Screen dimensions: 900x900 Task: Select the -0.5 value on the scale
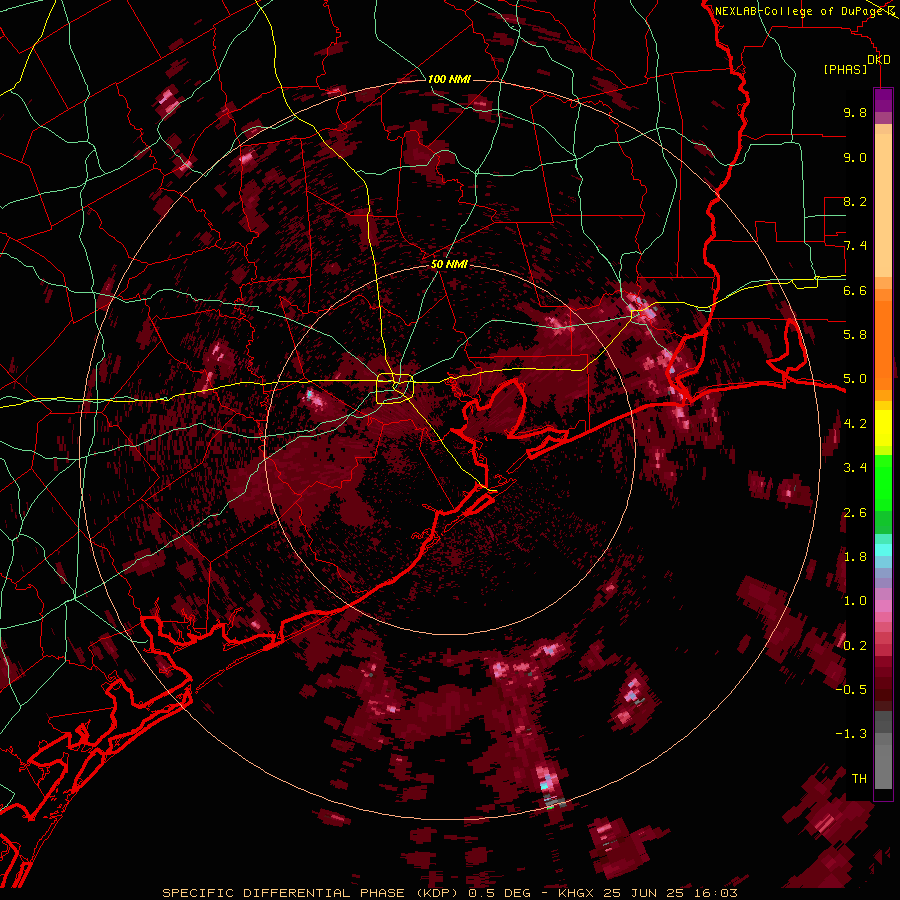point(851,690)
